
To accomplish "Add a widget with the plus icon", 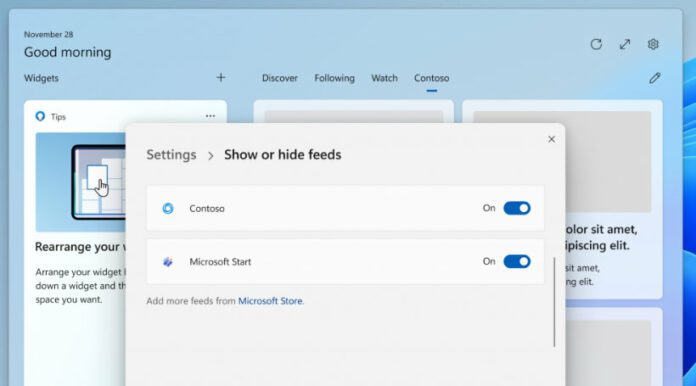I will 221,78.
